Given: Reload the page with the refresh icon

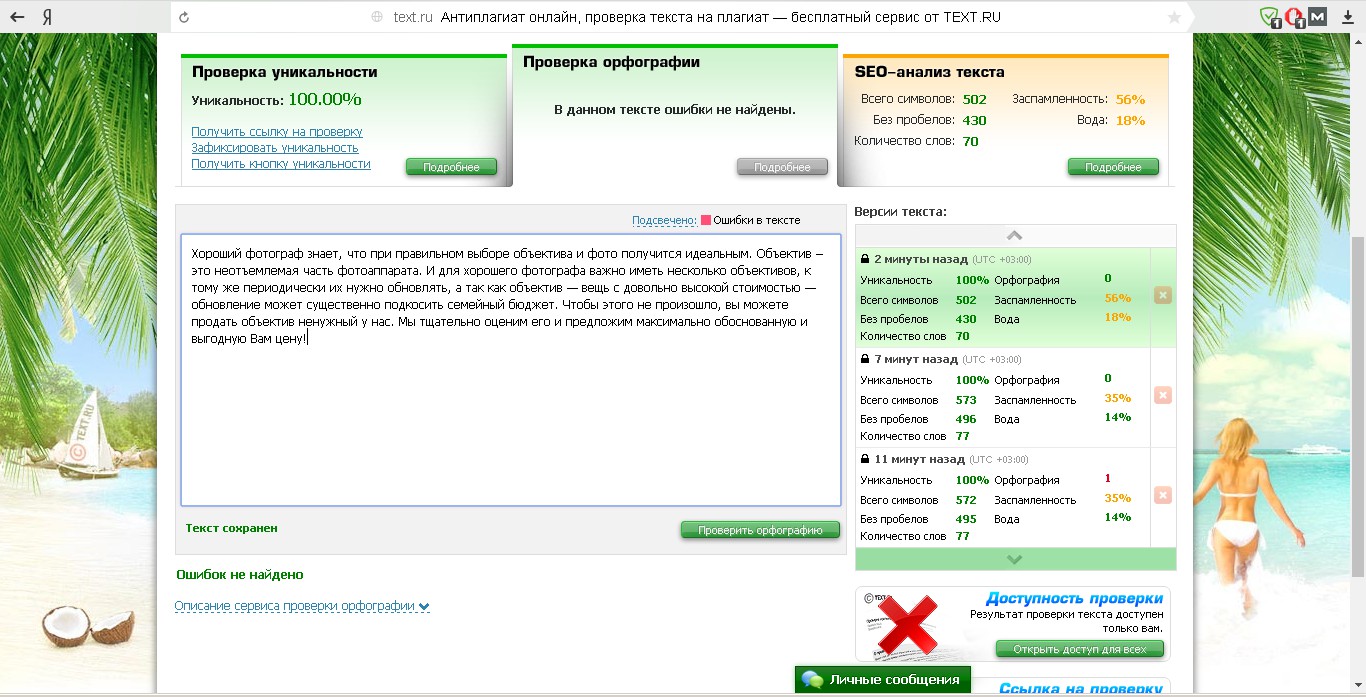Looking at the screenshot, I should (184, 17).
